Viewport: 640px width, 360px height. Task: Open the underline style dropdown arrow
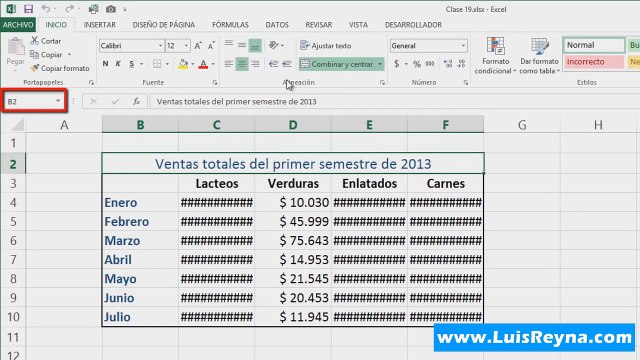(x=141, y=64)
